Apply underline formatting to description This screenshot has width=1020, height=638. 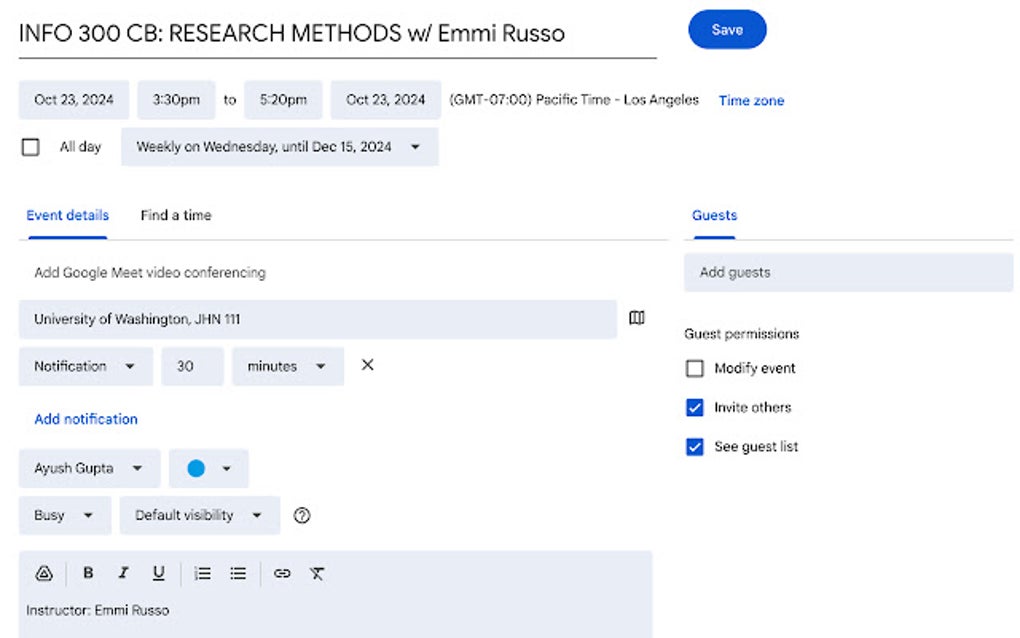click(158, 573)
